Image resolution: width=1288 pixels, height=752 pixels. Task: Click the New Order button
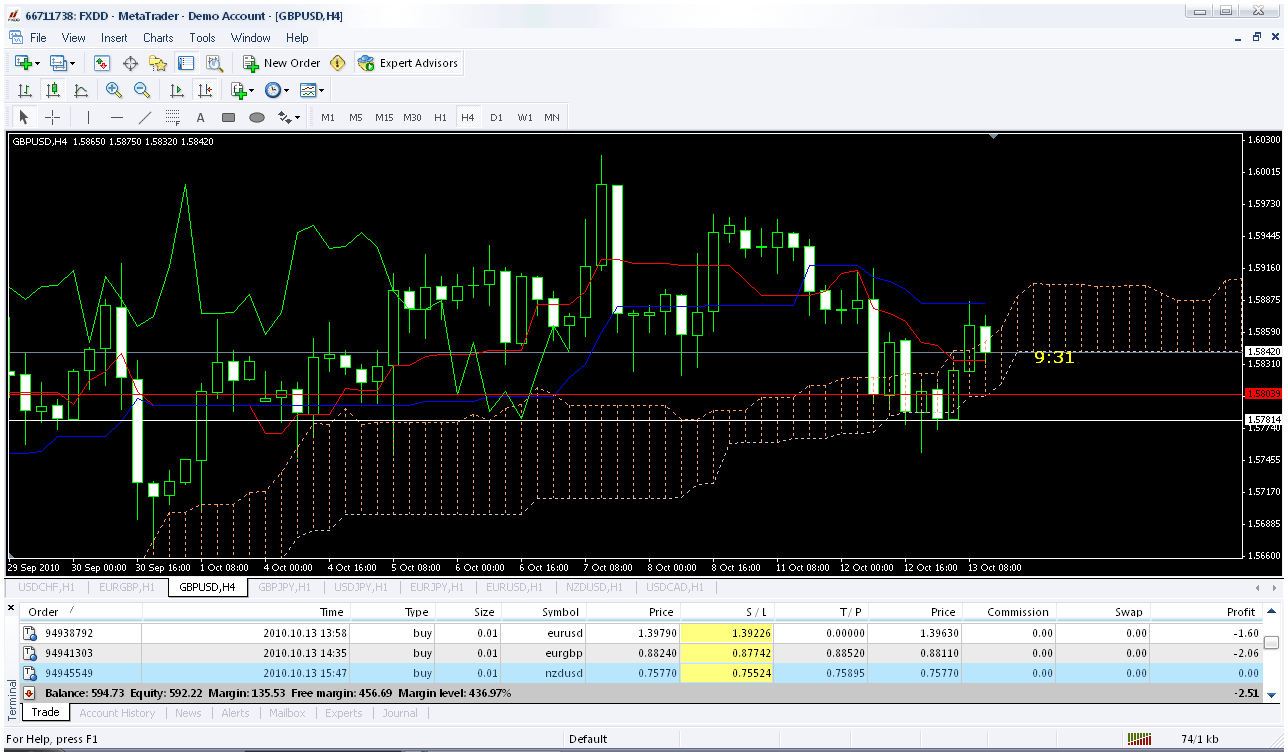click(282, 63)
